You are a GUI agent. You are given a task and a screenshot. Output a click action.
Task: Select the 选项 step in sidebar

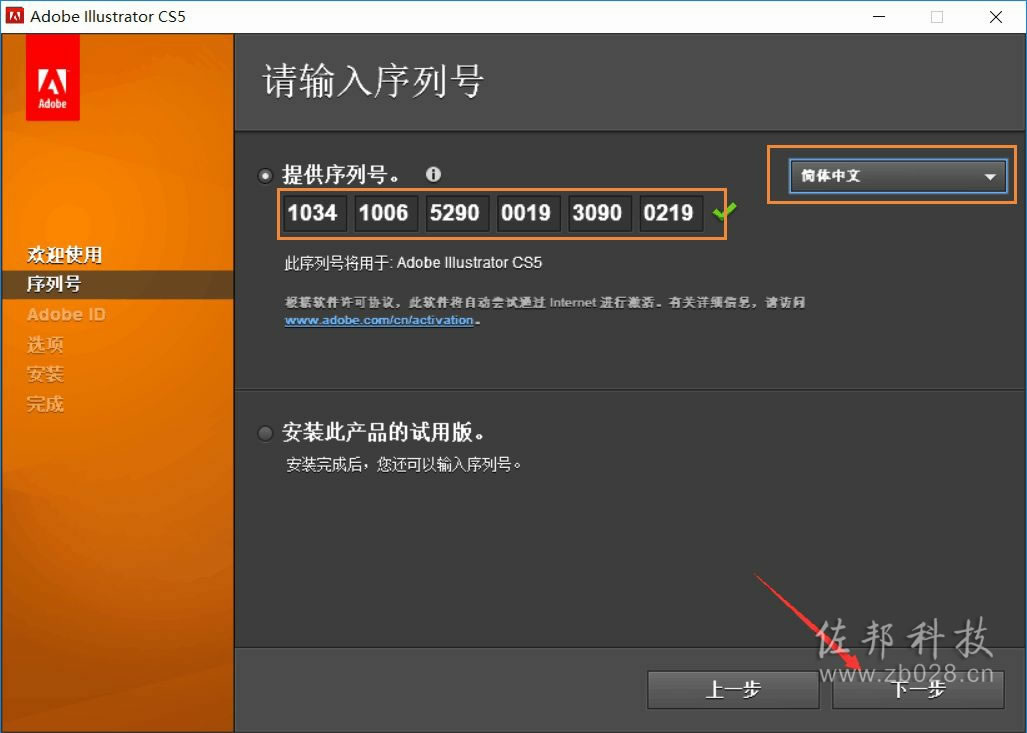coord(45,344)
